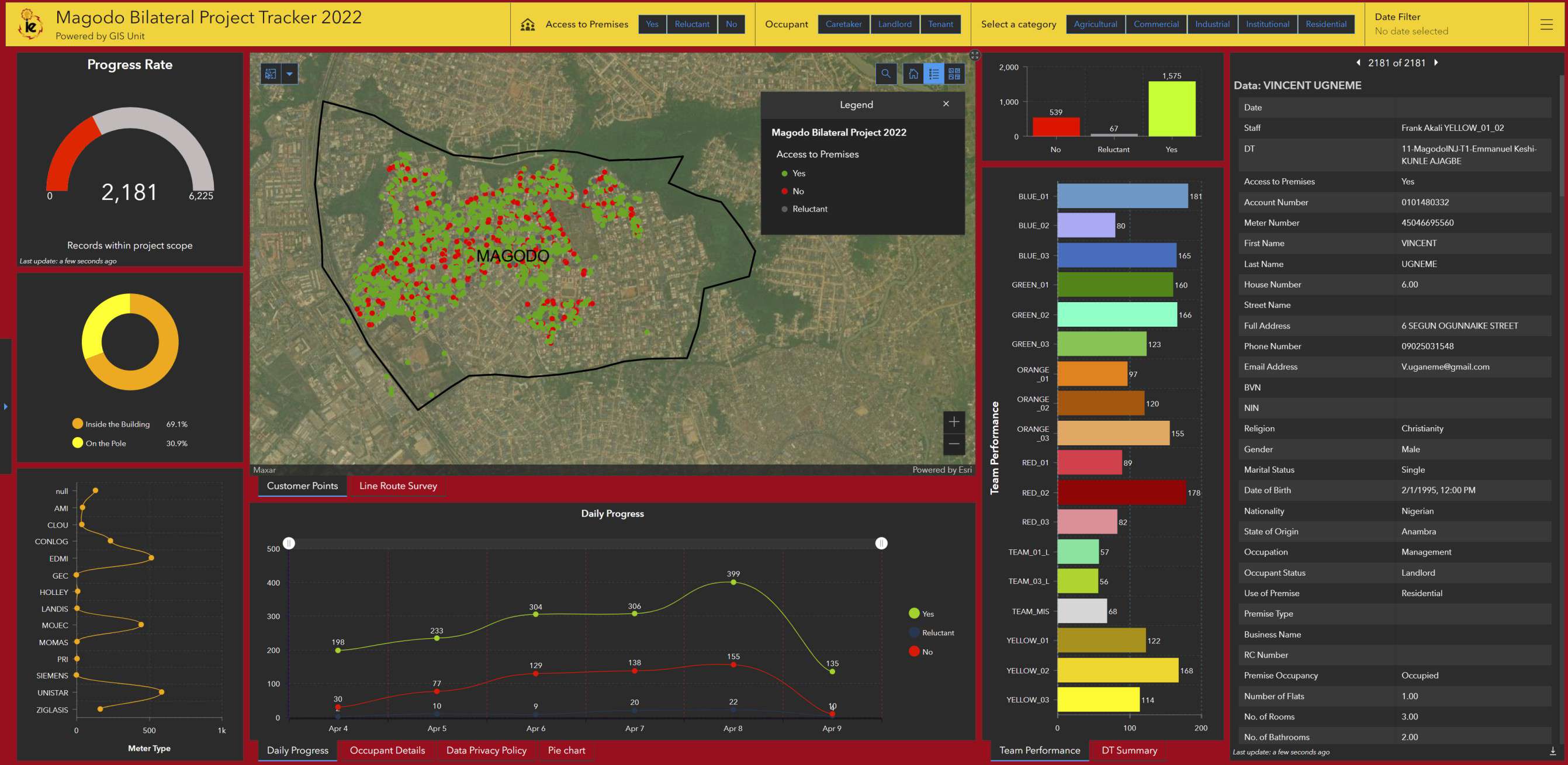Open the Occupant Details tab
The height and width of the screenshot is (765, 1568).
pyautogui.click(x=387, y=750)
